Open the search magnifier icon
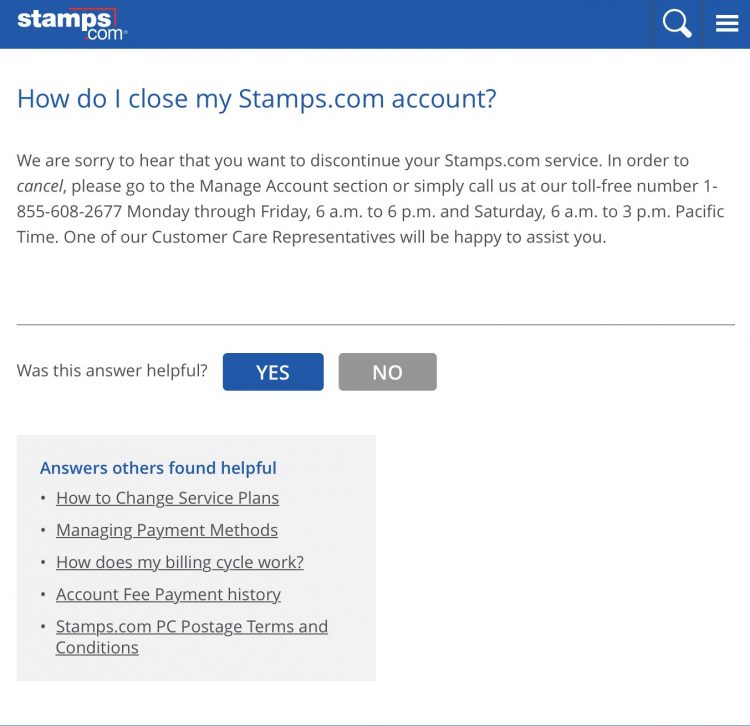The image size is (750, 726). [677, 23]
